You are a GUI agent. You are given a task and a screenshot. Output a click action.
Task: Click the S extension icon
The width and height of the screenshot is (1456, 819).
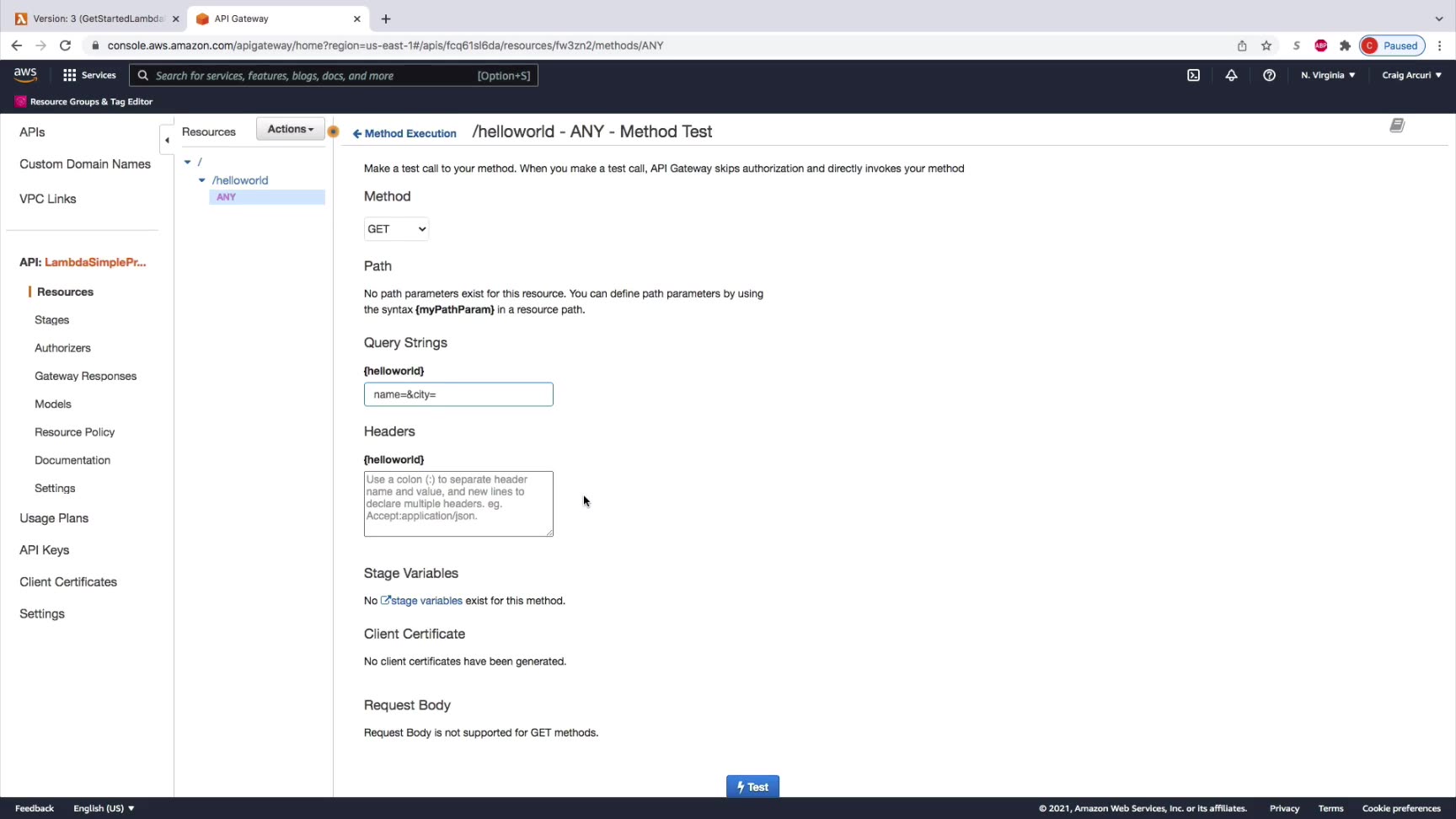pyautogui.click(x=1297, y=45)
